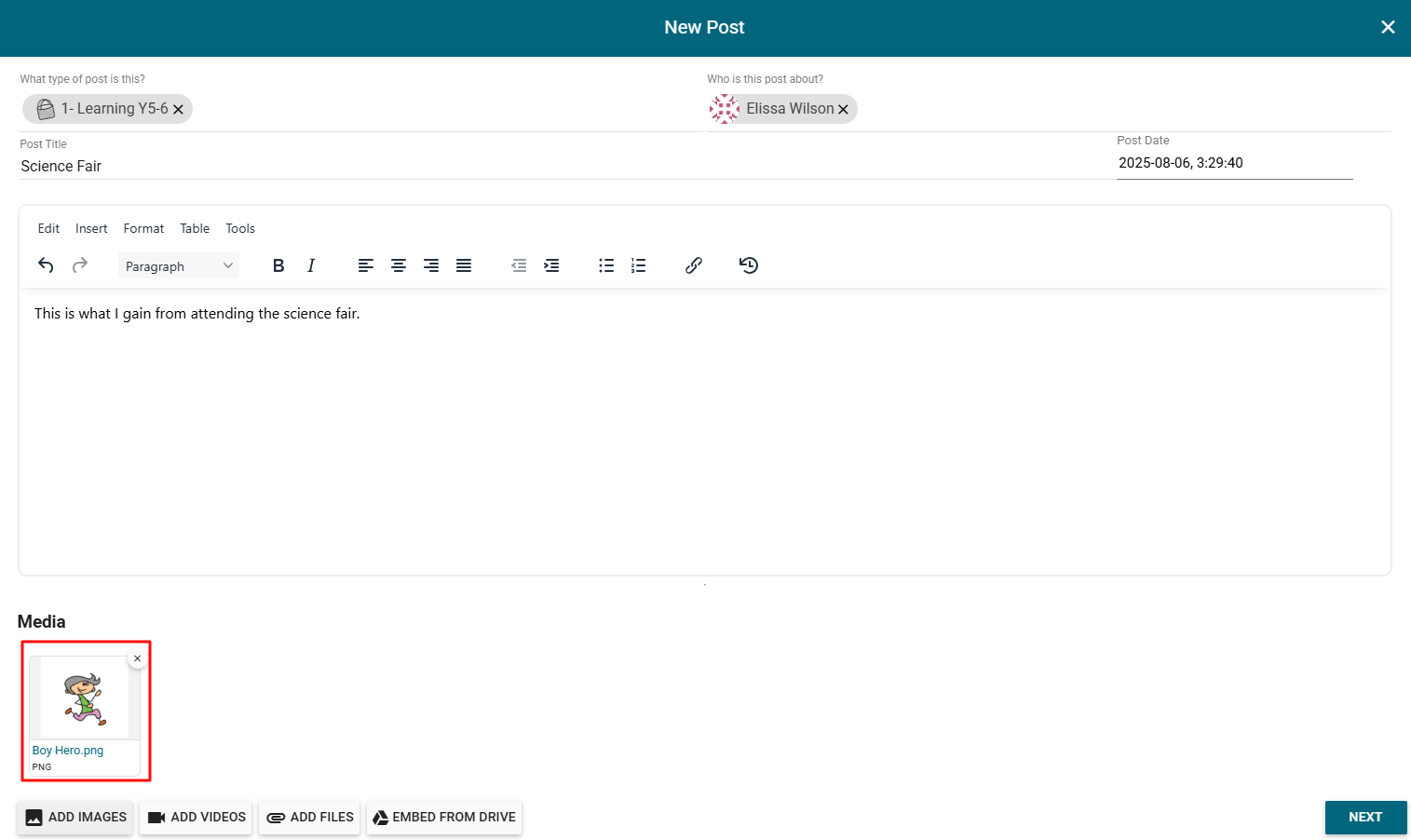Click the Post Title field
The image size is (1411, 840).
coord(559,166)
